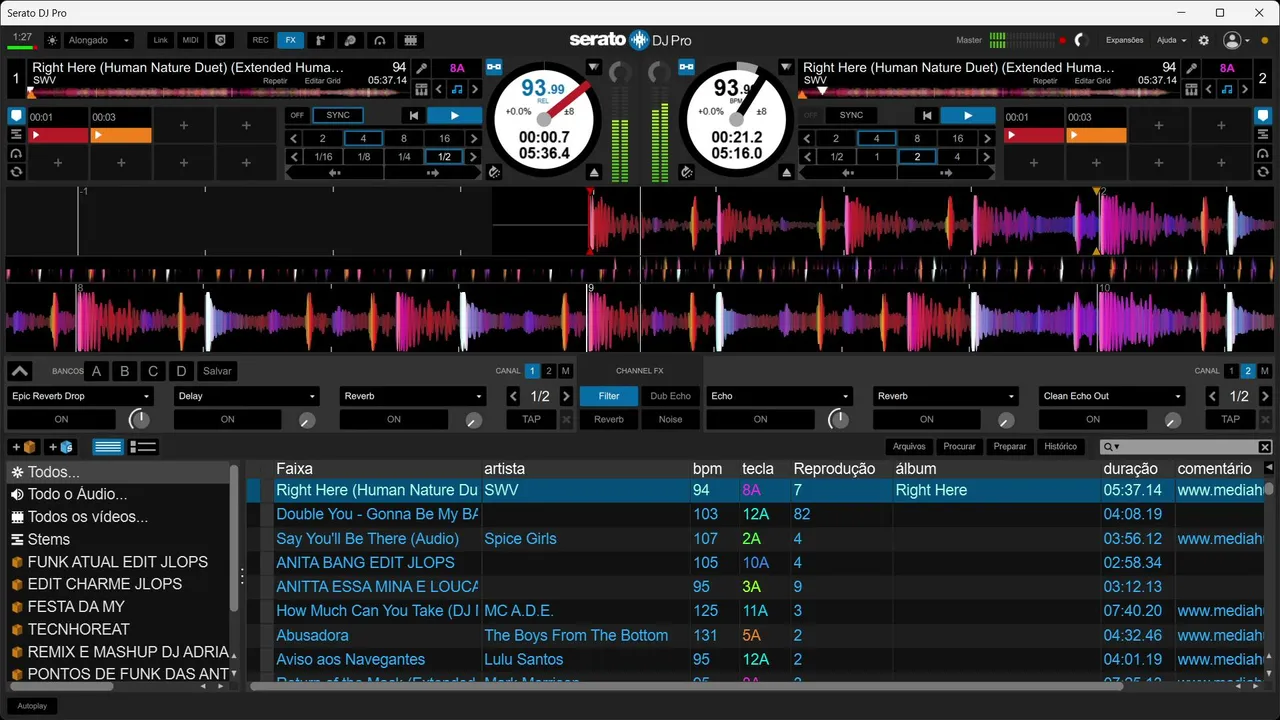Click deck 1 microphone pitch icon
Screen dimensions: 1280x720
[422, 68]
